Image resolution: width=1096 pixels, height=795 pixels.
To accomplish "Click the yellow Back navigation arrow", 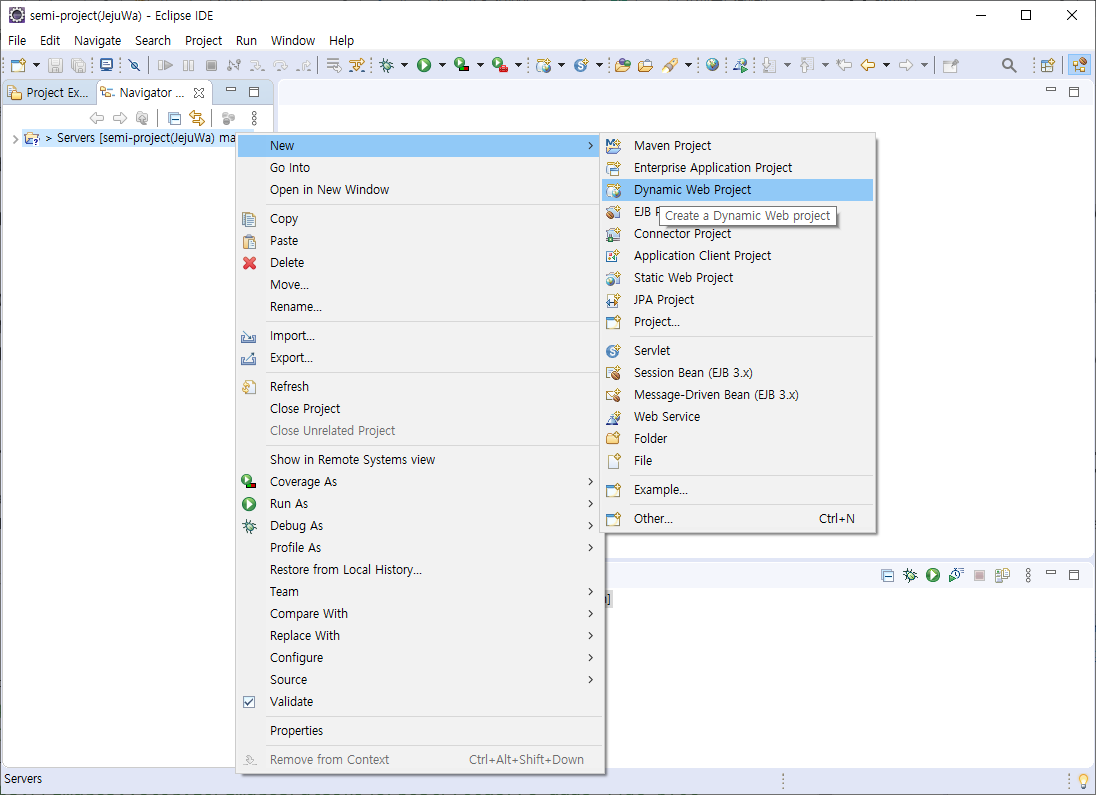I will tap(868, 65).
